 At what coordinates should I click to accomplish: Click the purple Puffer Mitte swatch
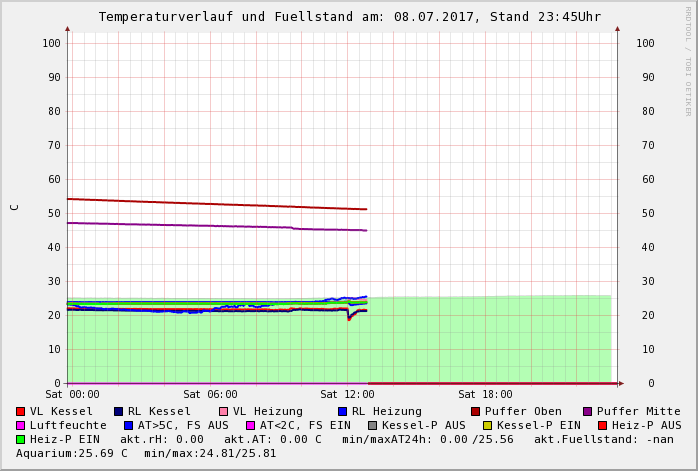click(587, 412)
